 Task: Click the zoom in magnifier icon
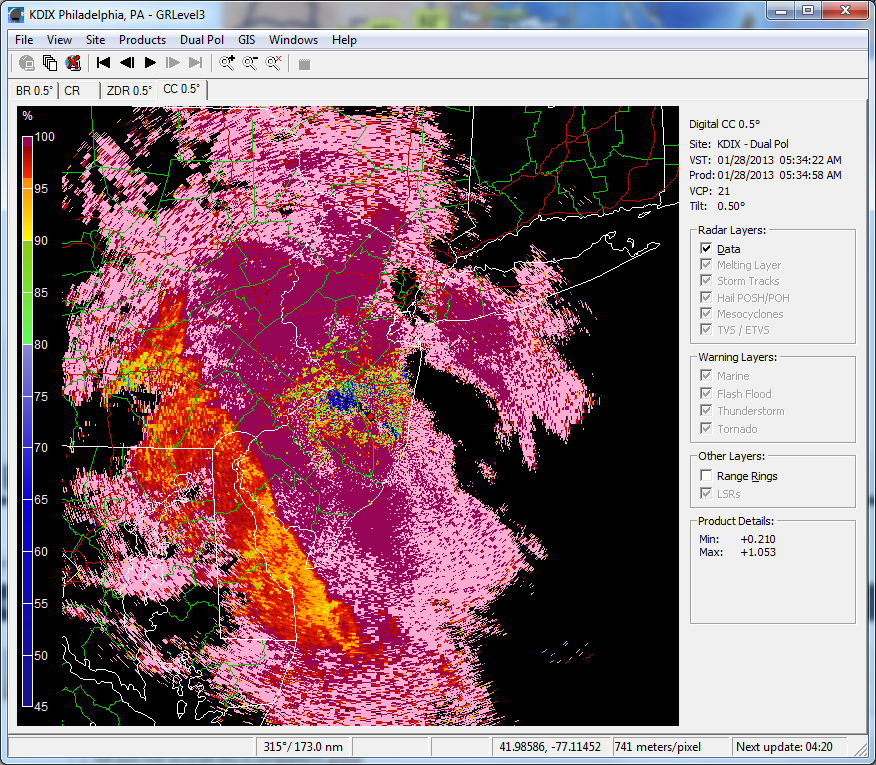(x=227, y=63)
